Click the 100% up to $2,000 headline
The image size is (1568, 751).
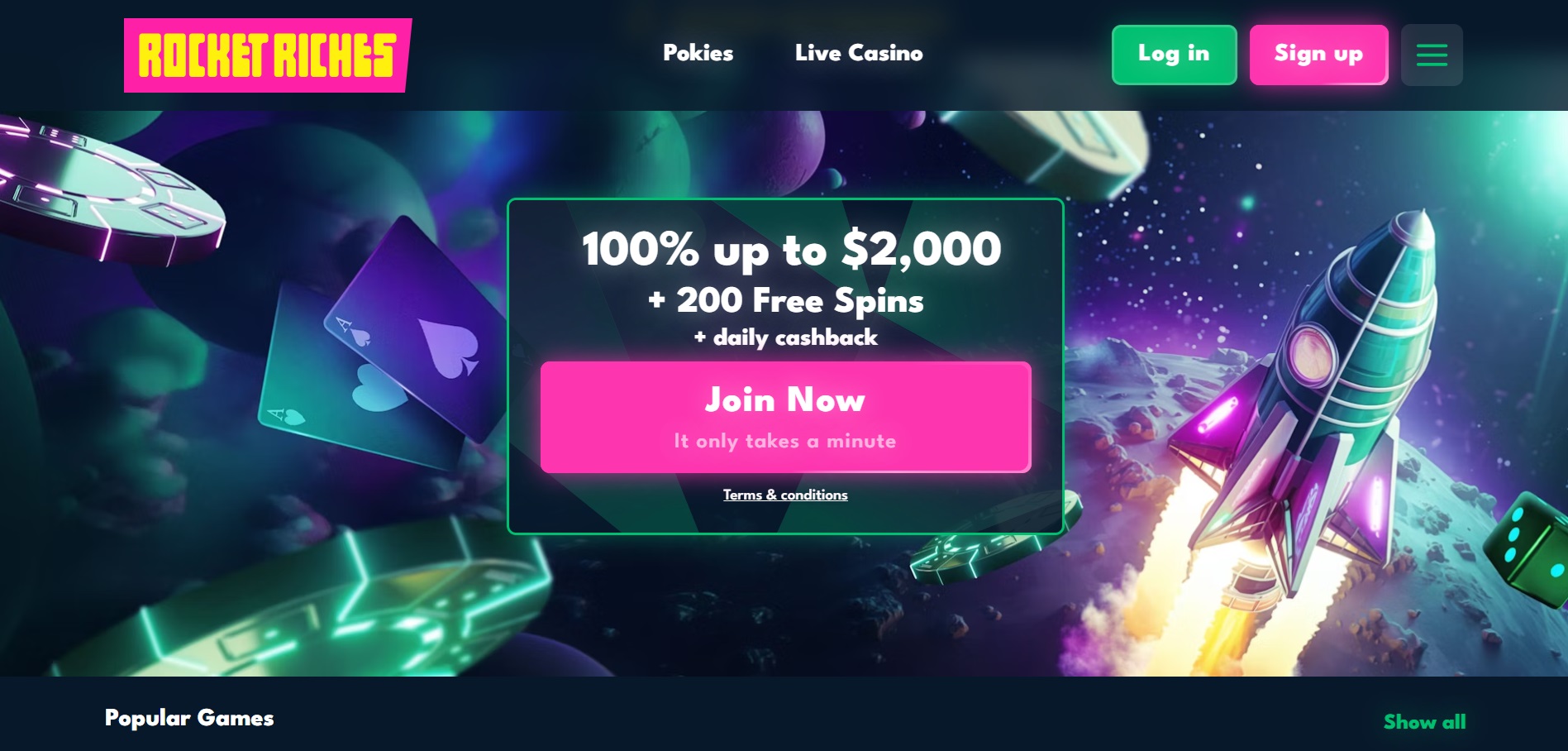tap(791, 249)
